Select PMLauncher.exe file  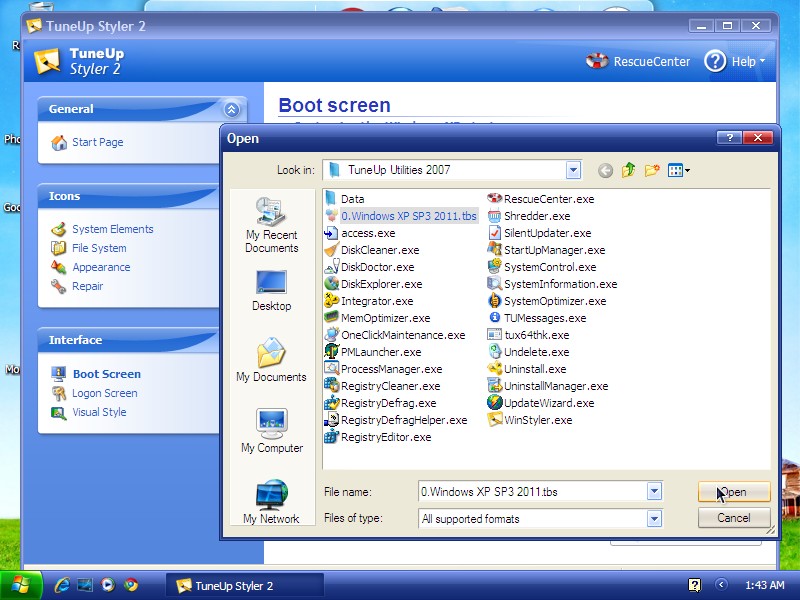(373, 352)
